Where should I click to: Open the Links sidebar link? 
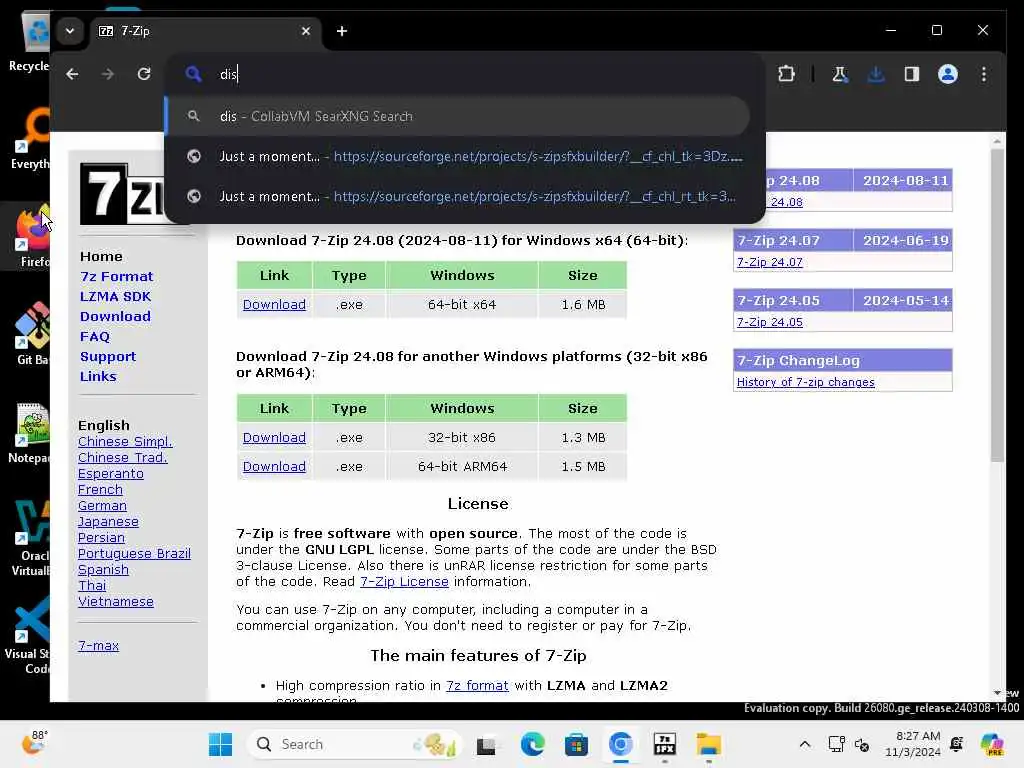point(98,376)
